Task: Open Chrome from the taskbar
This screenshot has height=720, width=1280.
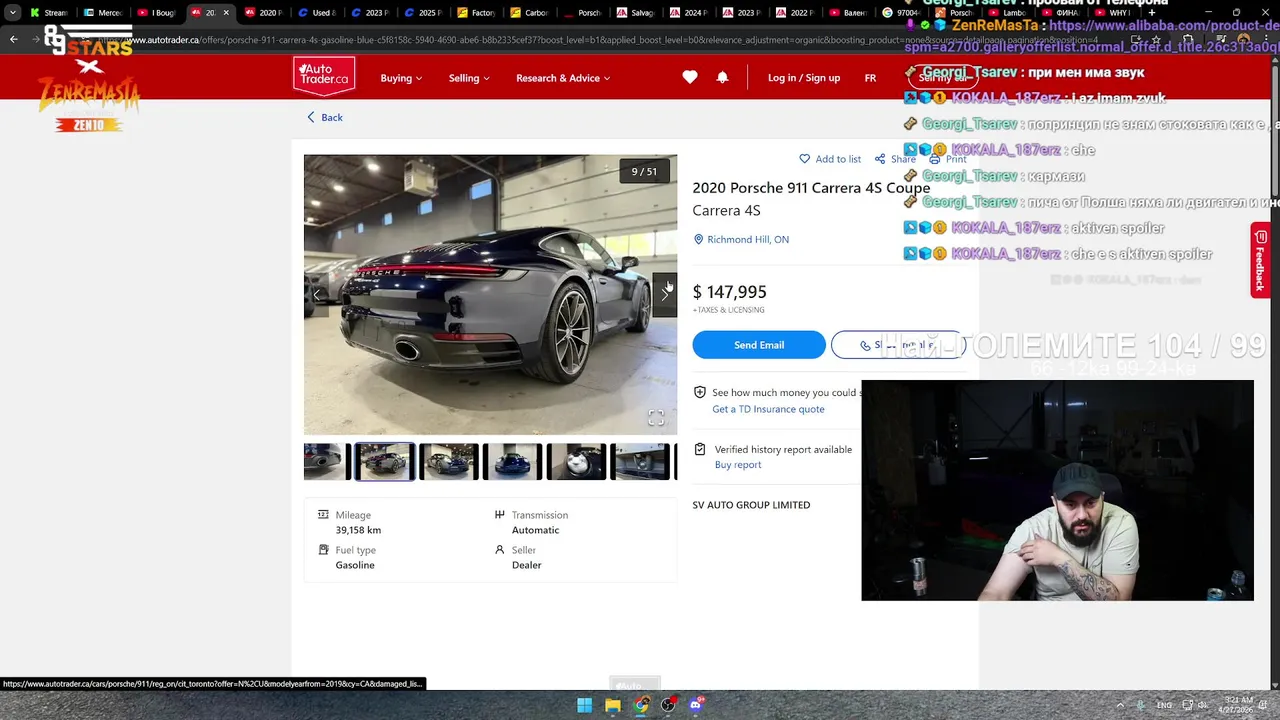Action: (641, 705)
